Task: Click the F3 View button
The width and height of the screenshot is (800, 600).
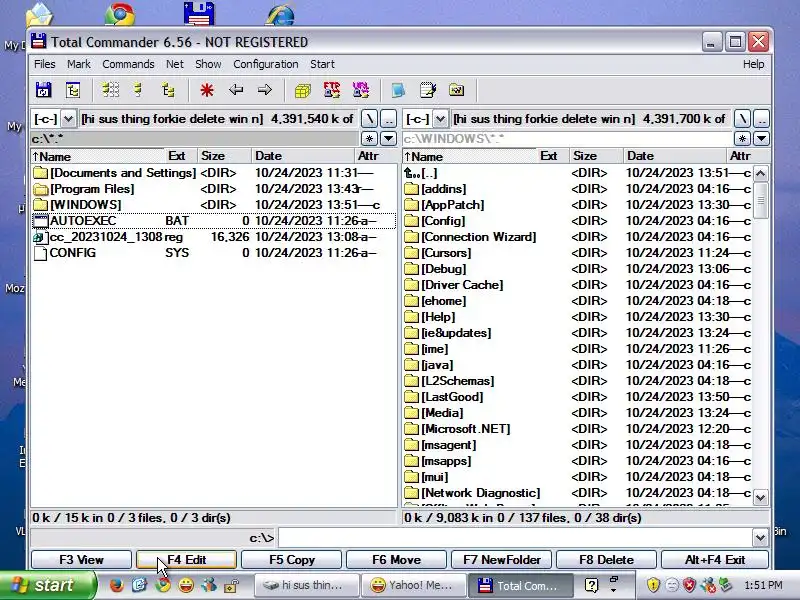Action: (81, 560)
